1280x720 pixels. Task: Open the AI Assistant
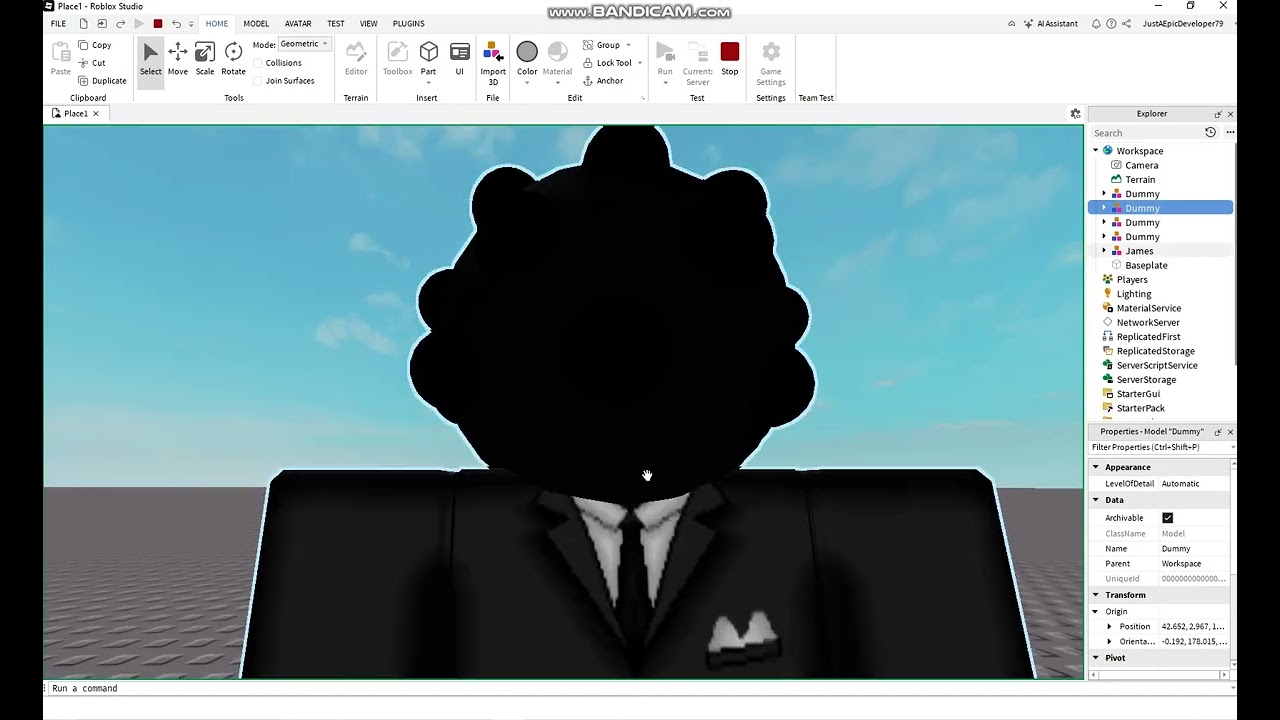click(1049, 23)
